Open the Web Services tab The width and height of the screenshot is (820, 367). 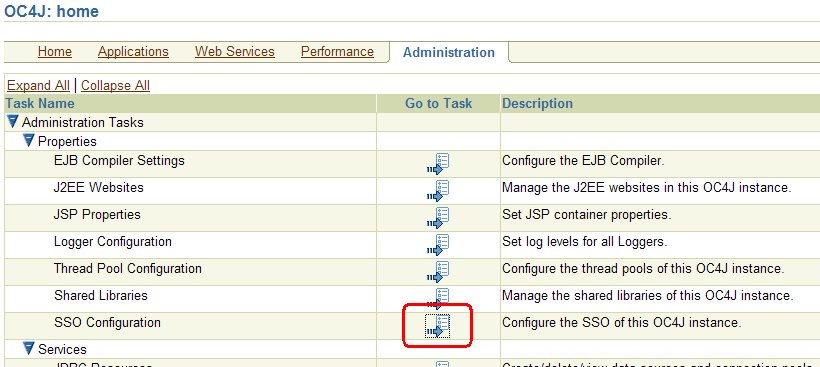(235, 52)
